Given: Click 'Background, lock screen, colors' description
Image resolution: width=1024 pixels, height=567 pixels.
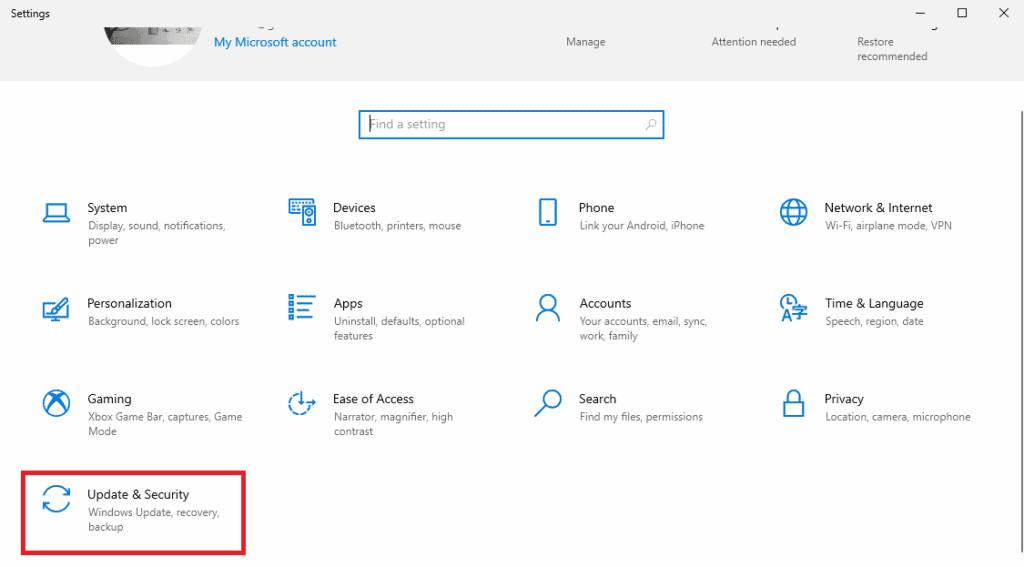Looking at the screenshot, I should tap(164, 321).
